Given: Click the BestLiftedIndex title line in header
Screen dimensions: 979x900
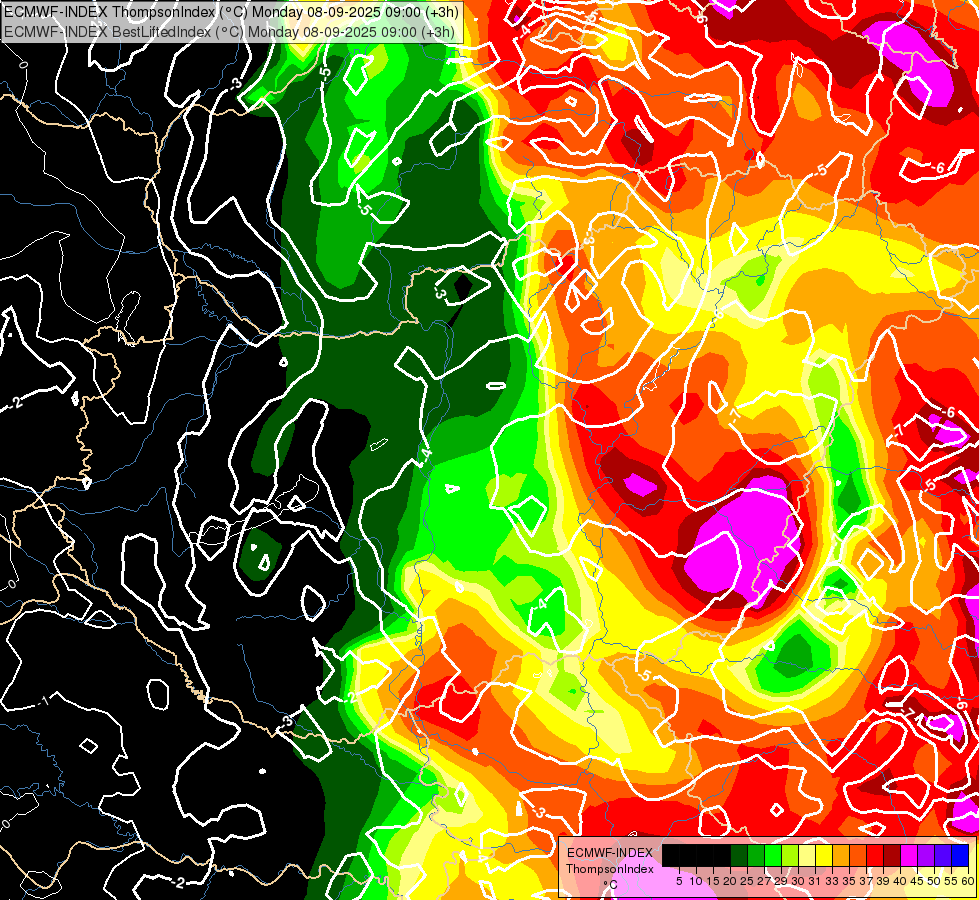Looking at the screenshot, I should point(229,32).
